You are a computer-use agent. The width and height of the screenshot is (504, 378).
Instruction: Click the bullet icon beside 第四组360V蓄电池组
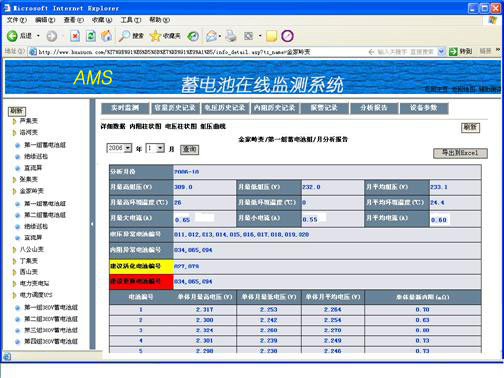(x=18, y=341)
